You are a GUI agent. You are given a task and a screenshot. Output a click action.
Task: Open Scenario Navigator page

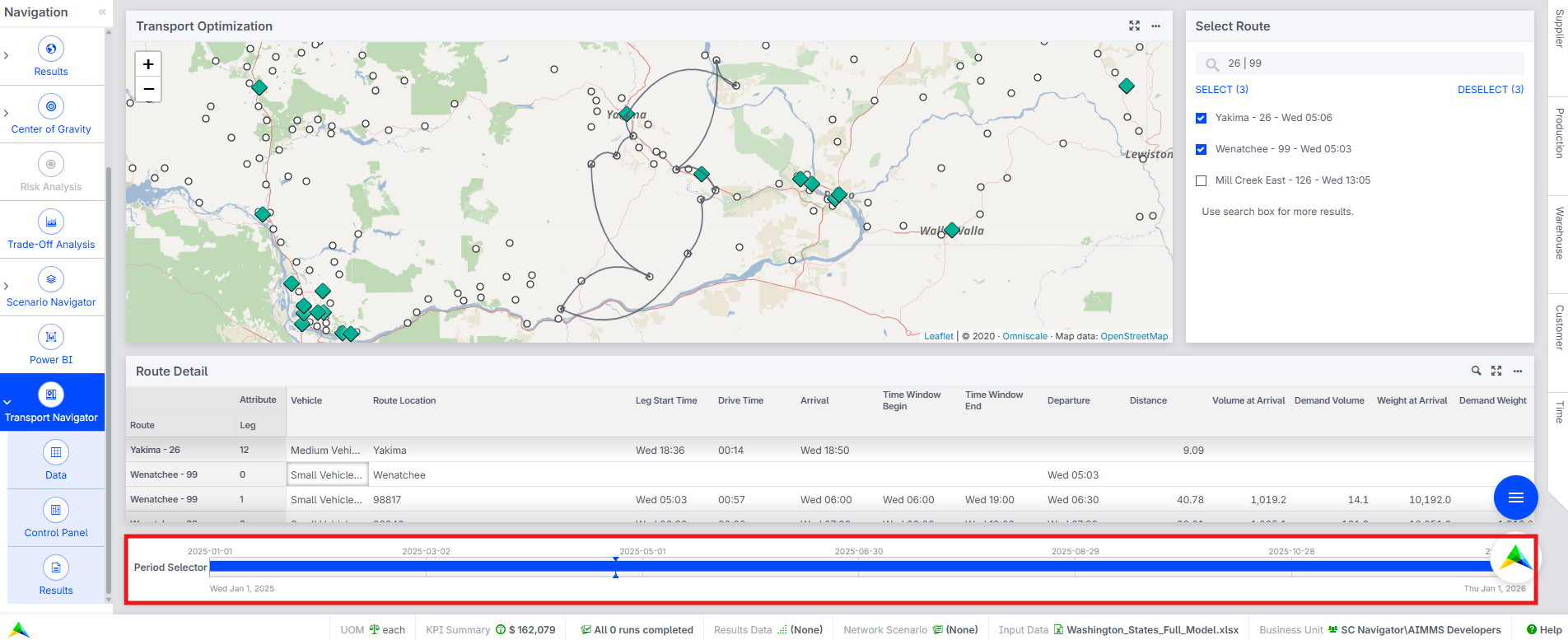pos(51,287)
